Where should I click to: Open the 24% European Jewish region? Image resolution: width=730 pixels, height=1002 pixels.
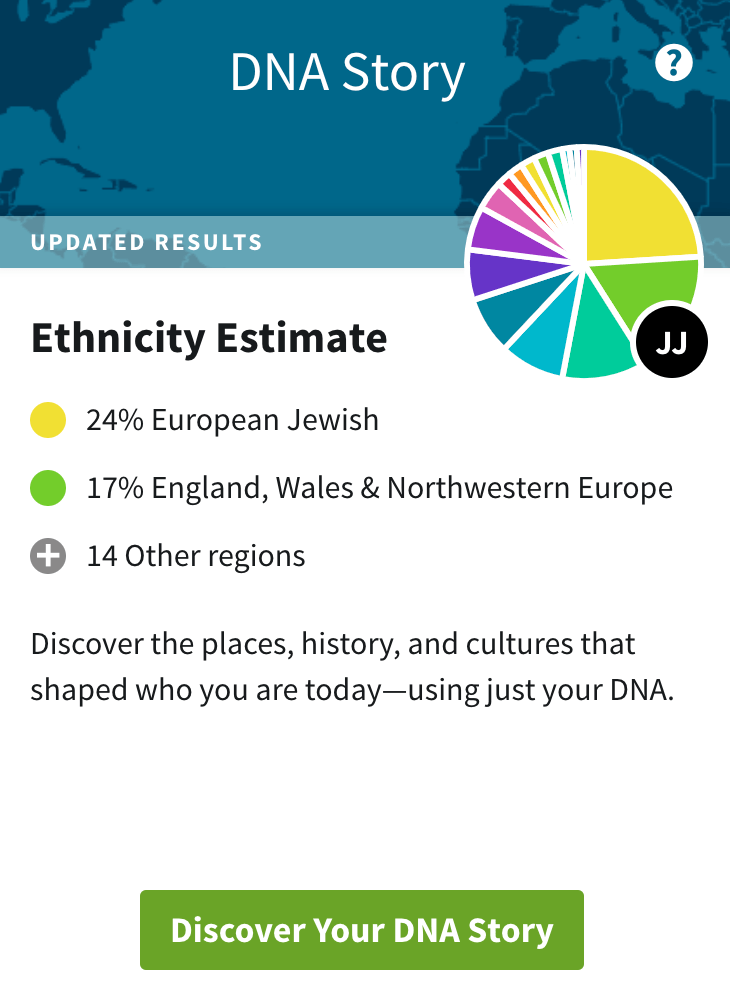[232, 420]
